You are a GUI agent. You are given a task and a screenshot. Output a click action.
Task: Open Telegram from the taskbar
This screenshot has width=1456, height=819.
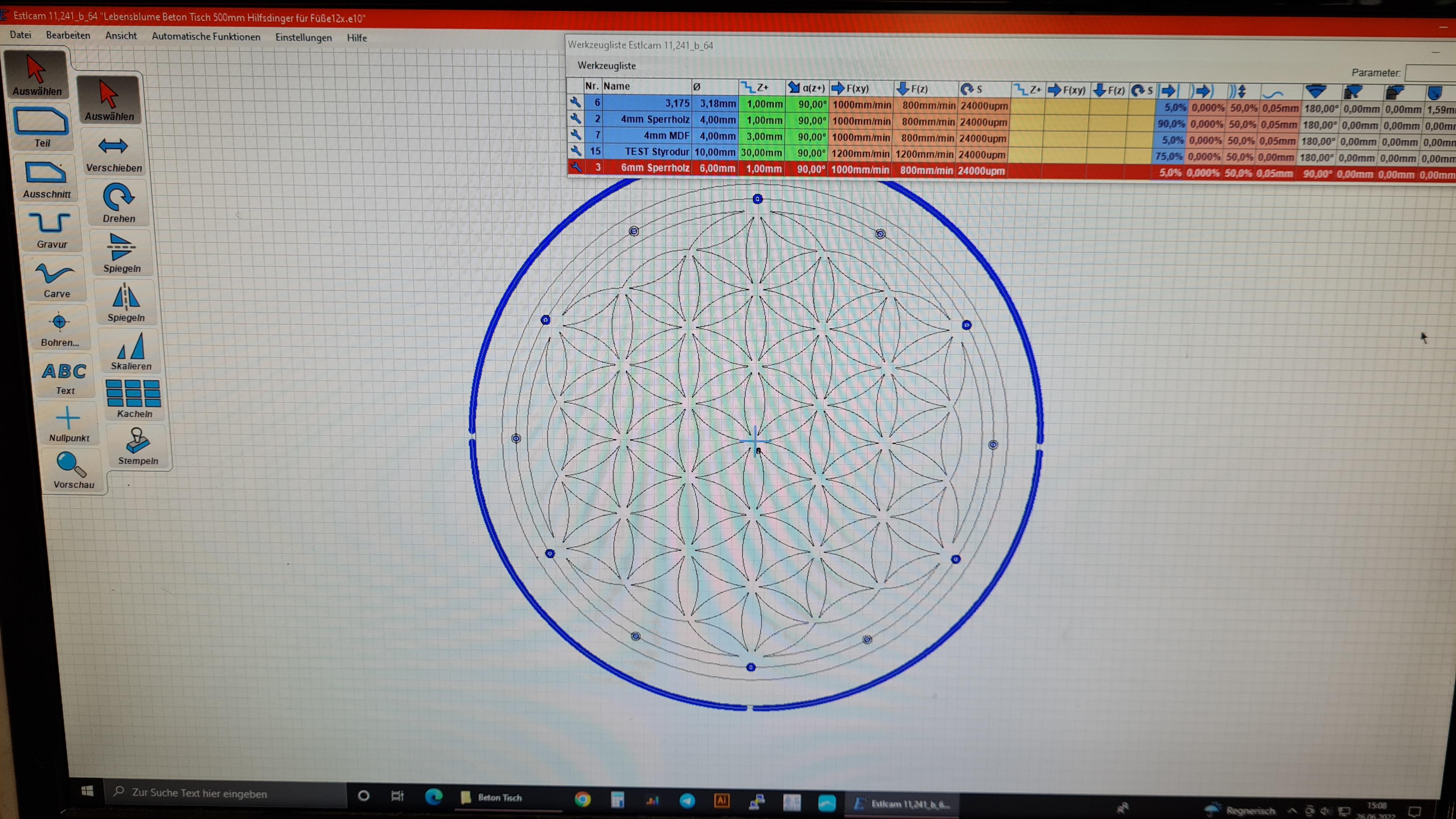click(687, 800)
